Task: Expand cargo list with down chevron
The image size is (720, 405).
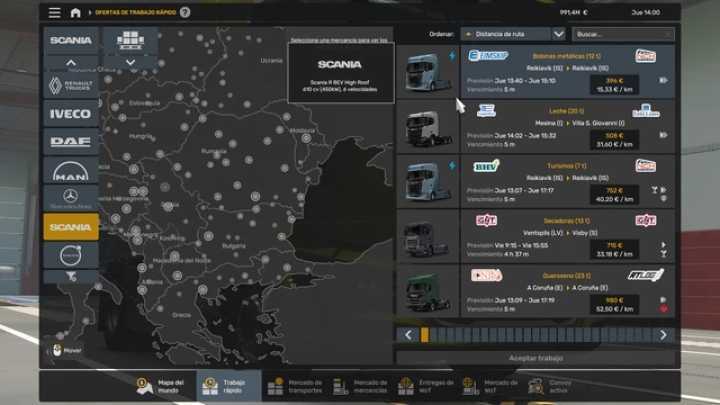Action: pyautogui.click(x=131, y=62)
